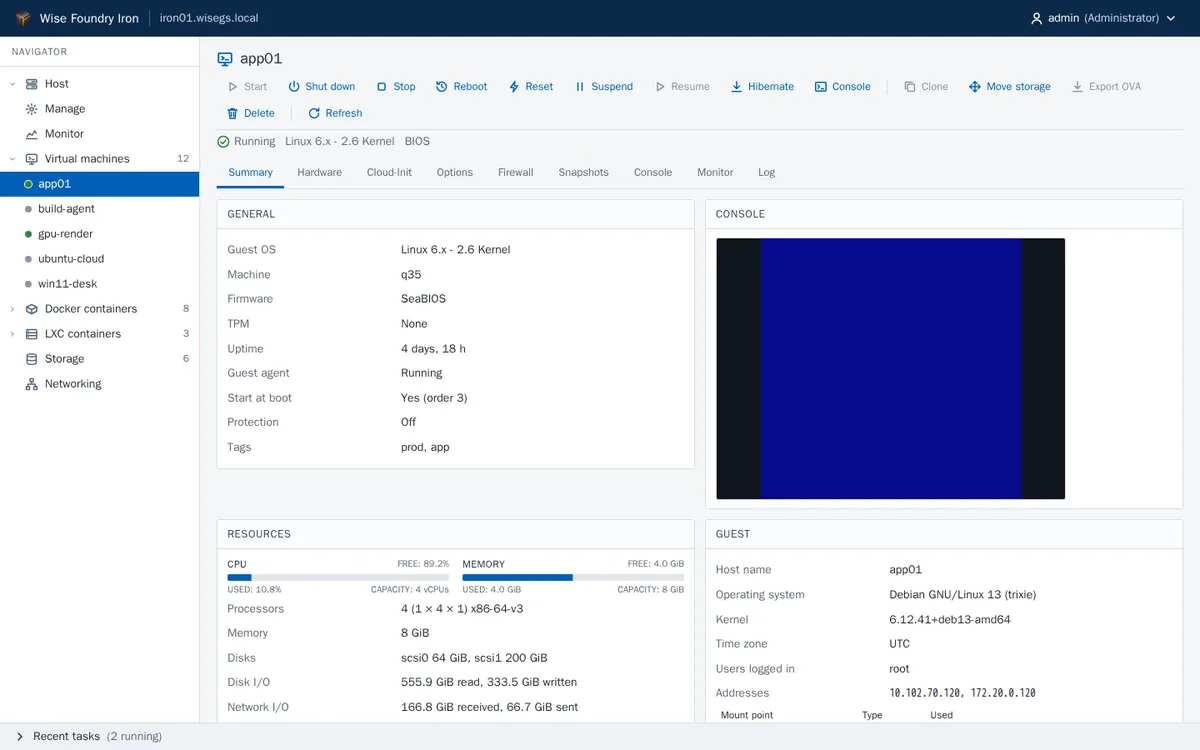View the Snapshots tab
The height and width of the screenshot is (750, 1200).
pos(584,173)
